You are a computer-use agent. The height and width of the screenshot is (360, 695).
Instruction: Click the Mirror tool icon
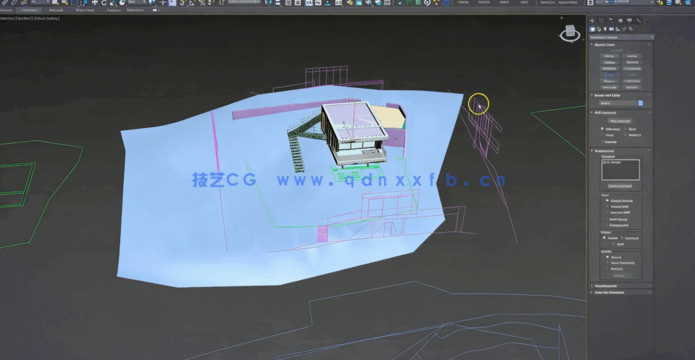click(x=268, y=3)
